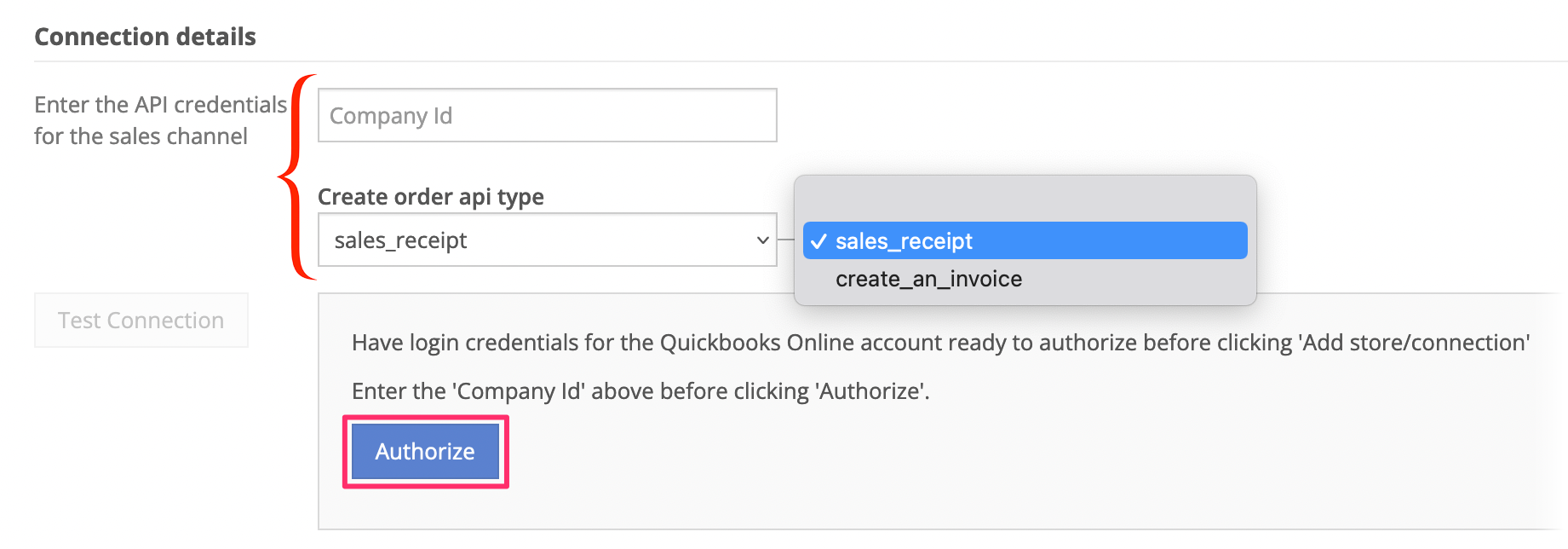This screenshot has width=1568, height=549.
Task: Choose create_an_invoice from the dropdown list
Action: point(1025,279)
